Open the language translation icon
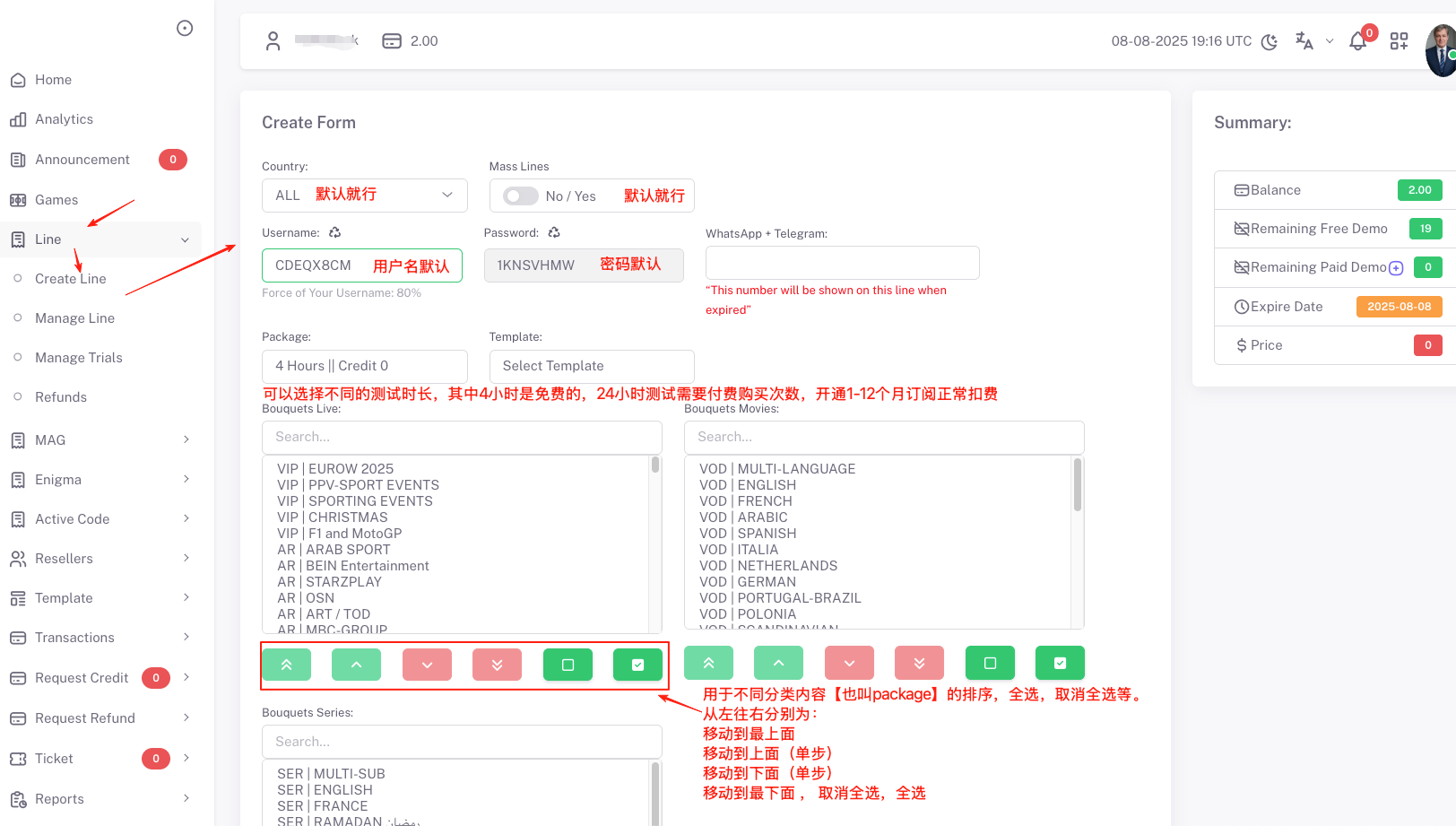 click(x=1304, y=41)
